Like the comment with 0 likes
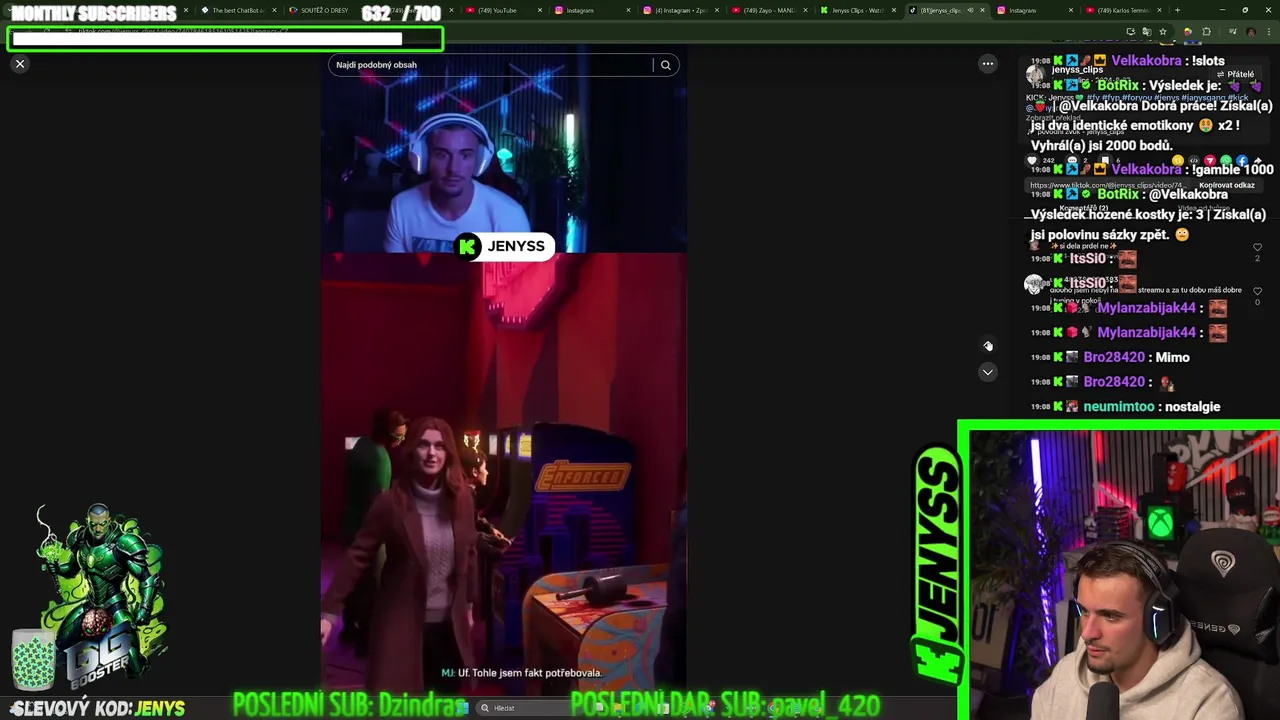 coord(1257,291)
